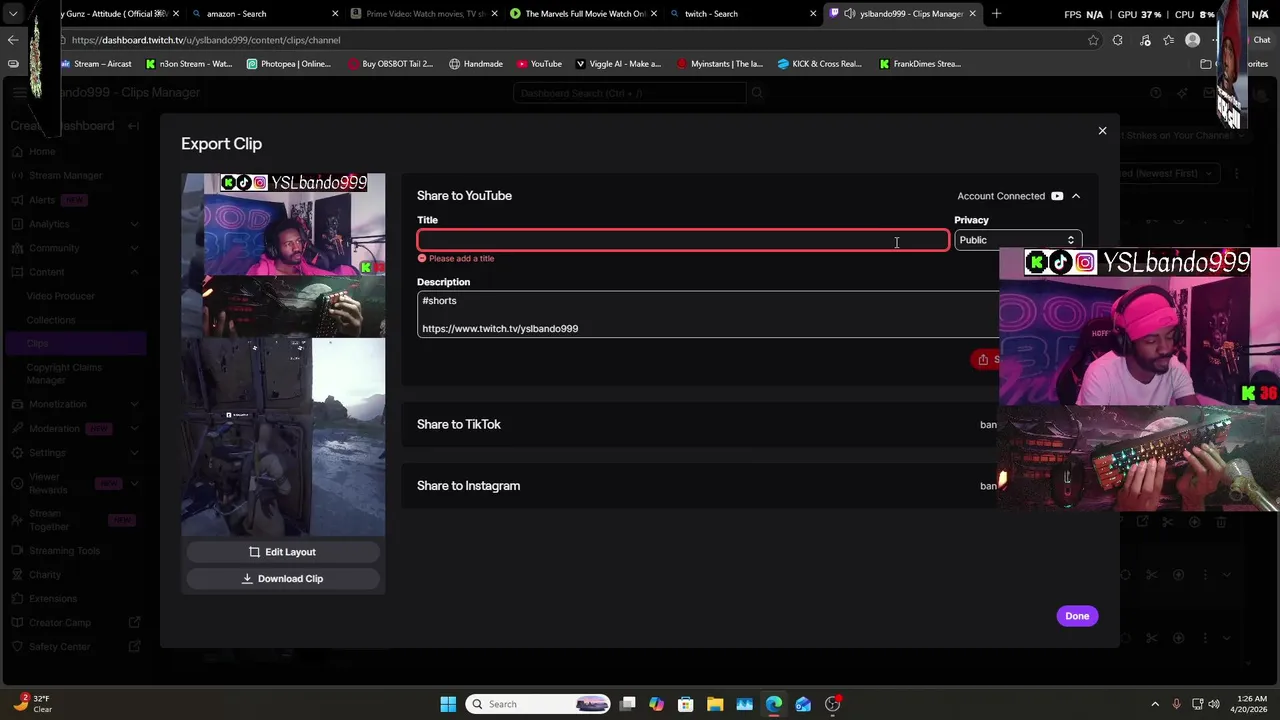
Task: Open the Photos app on the taskbar
Action: coord(744,704)
